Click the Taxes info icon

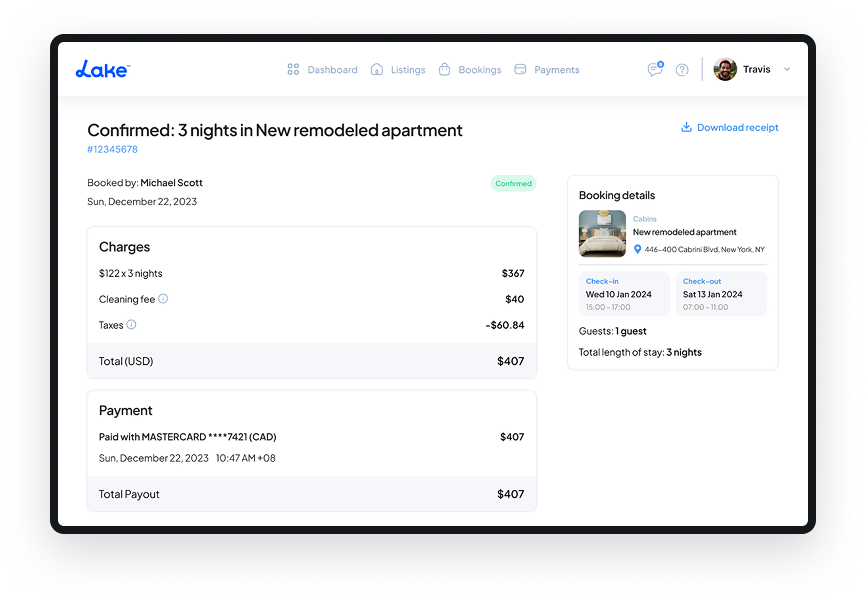tap(131, 325)
